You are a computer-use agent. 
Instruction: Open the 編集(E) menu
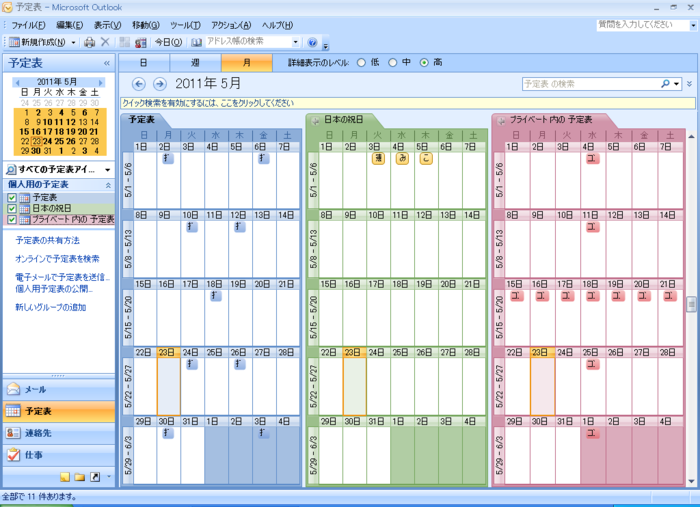point(69,25)
